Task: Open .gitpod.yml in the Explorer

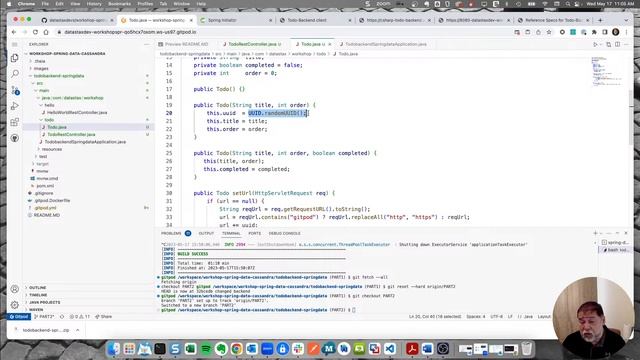Action: (x=45, y=208)
